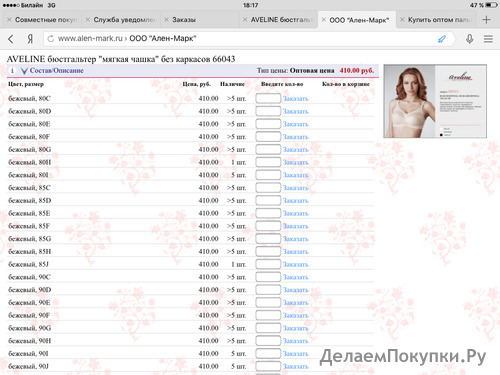Click Заказать for бежевый, 90J

tap(295, 366)
